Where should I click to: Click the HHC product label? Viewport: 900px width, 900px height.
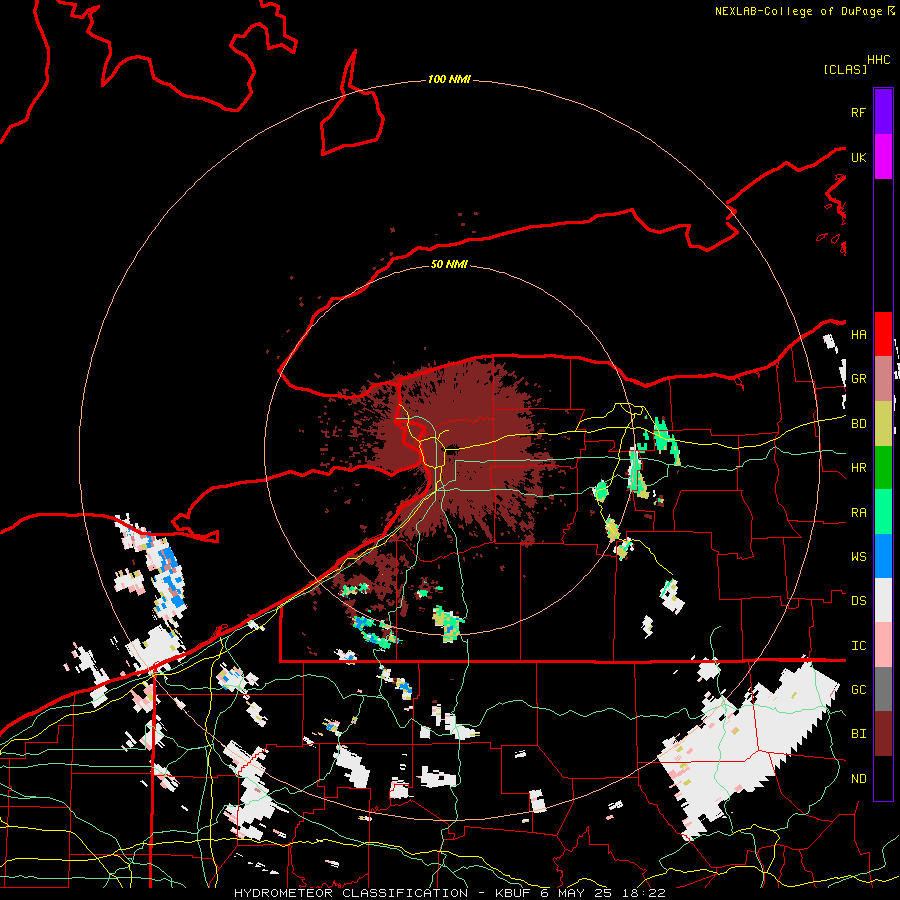coord(878,60)
